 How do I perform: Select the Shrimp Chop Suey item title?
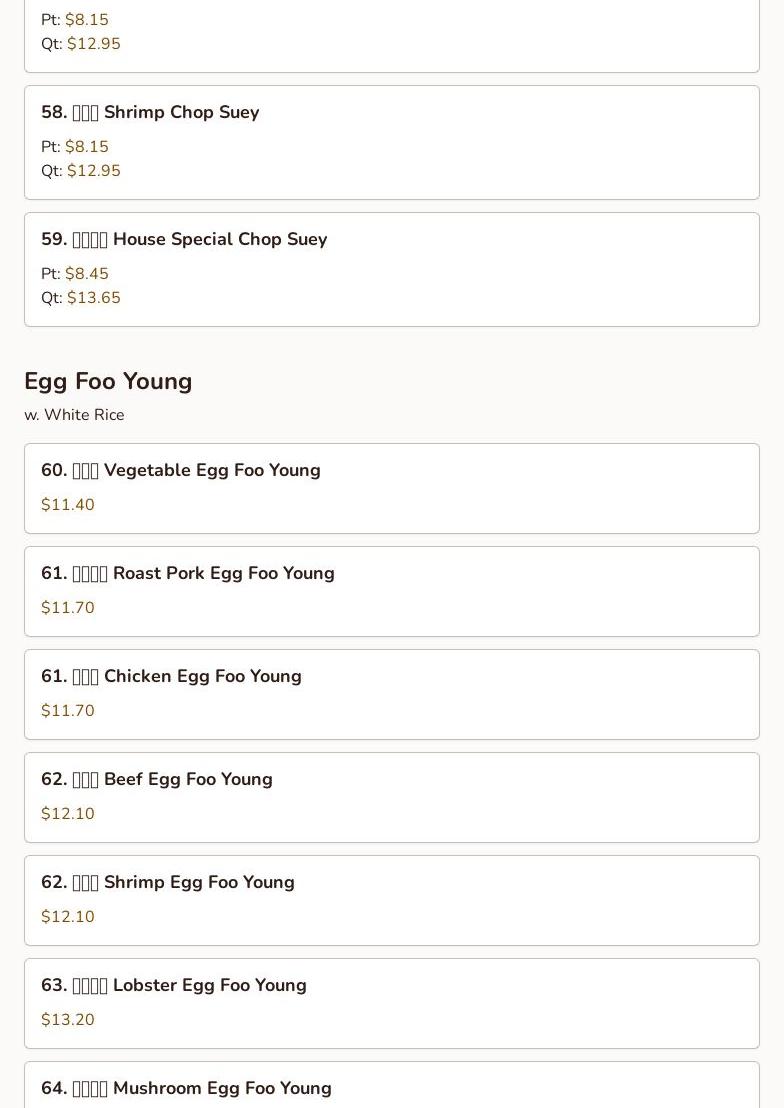click(150, 112)
